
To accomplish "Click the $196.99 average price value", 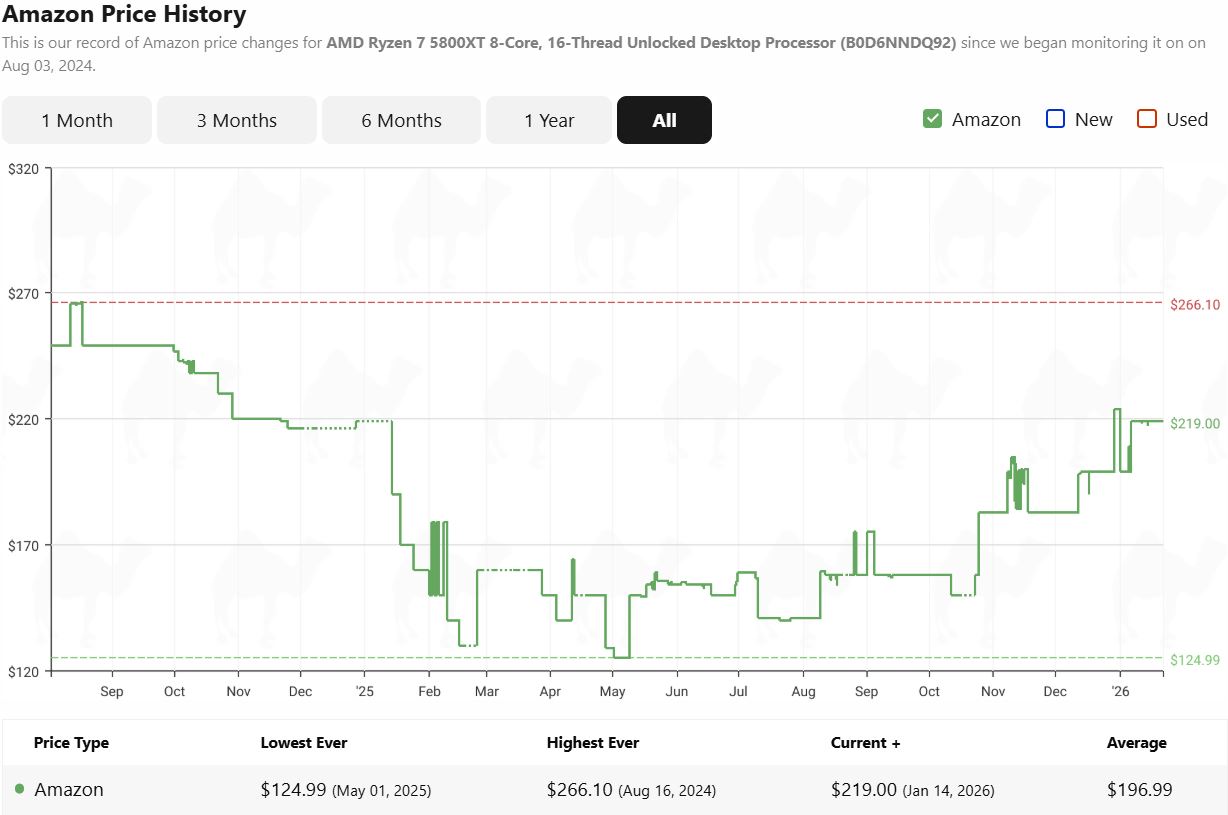I will [x=1139, y=789].
